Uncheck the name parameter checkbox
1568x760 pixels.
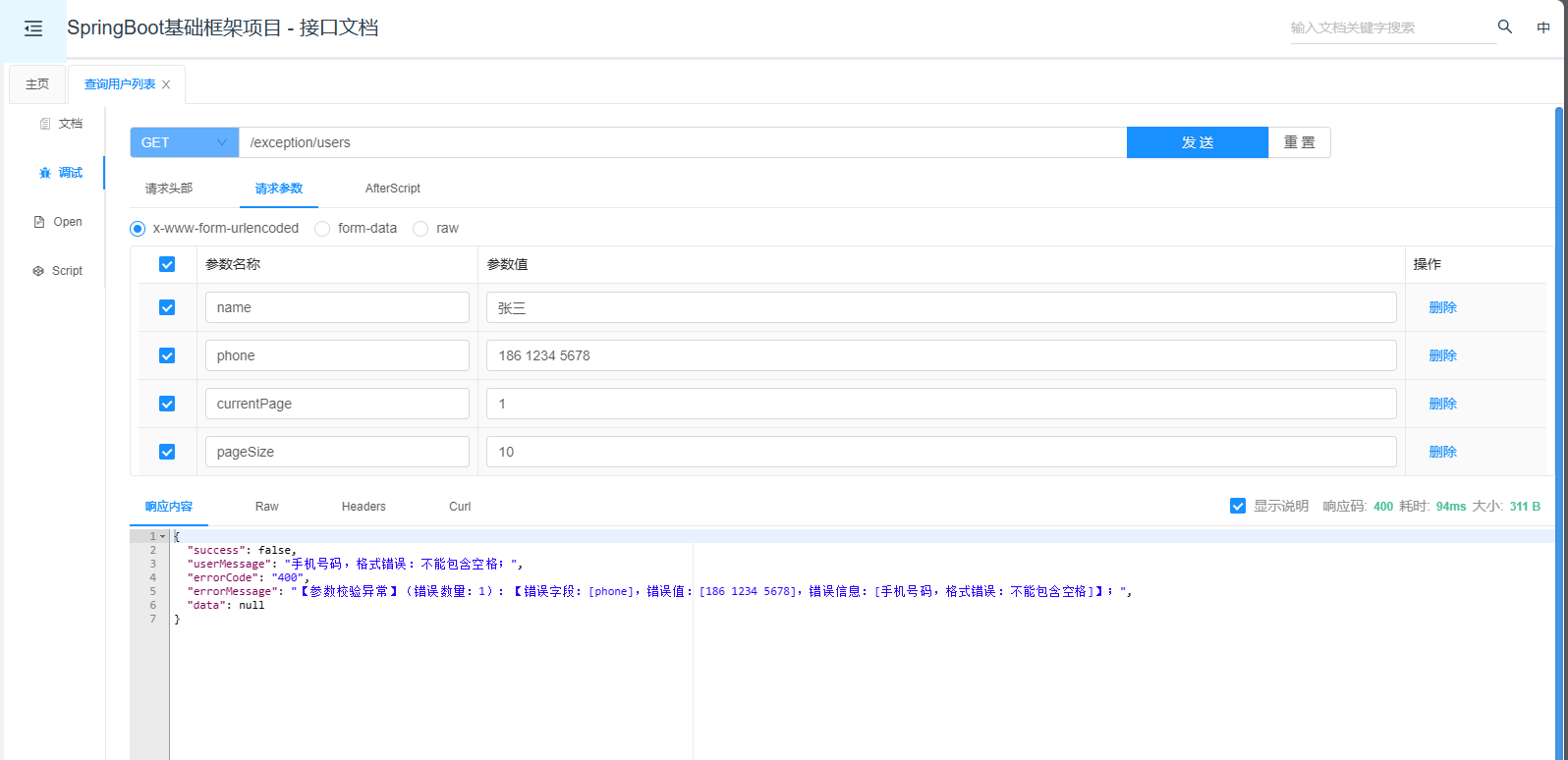167,307
